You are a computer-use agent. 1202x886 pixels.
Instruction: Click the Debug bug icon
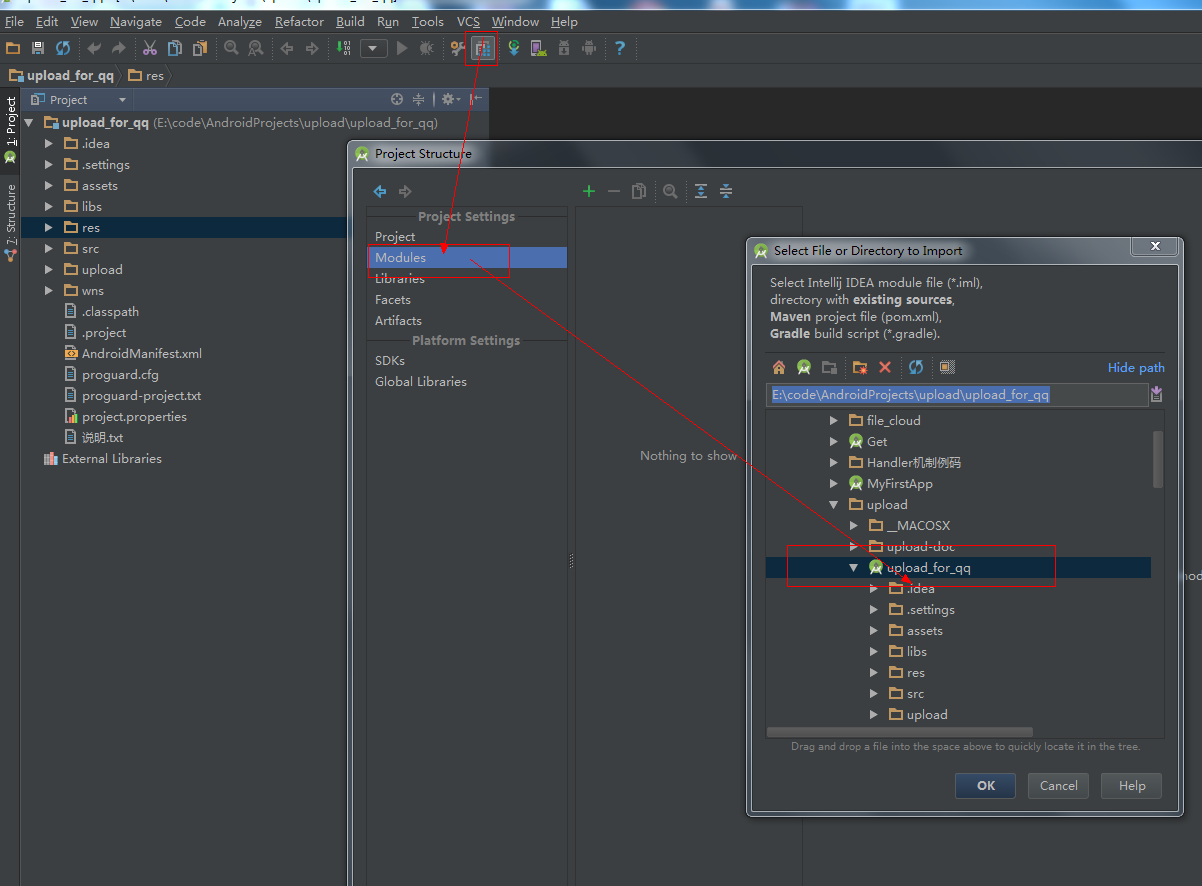coord(427,48)
